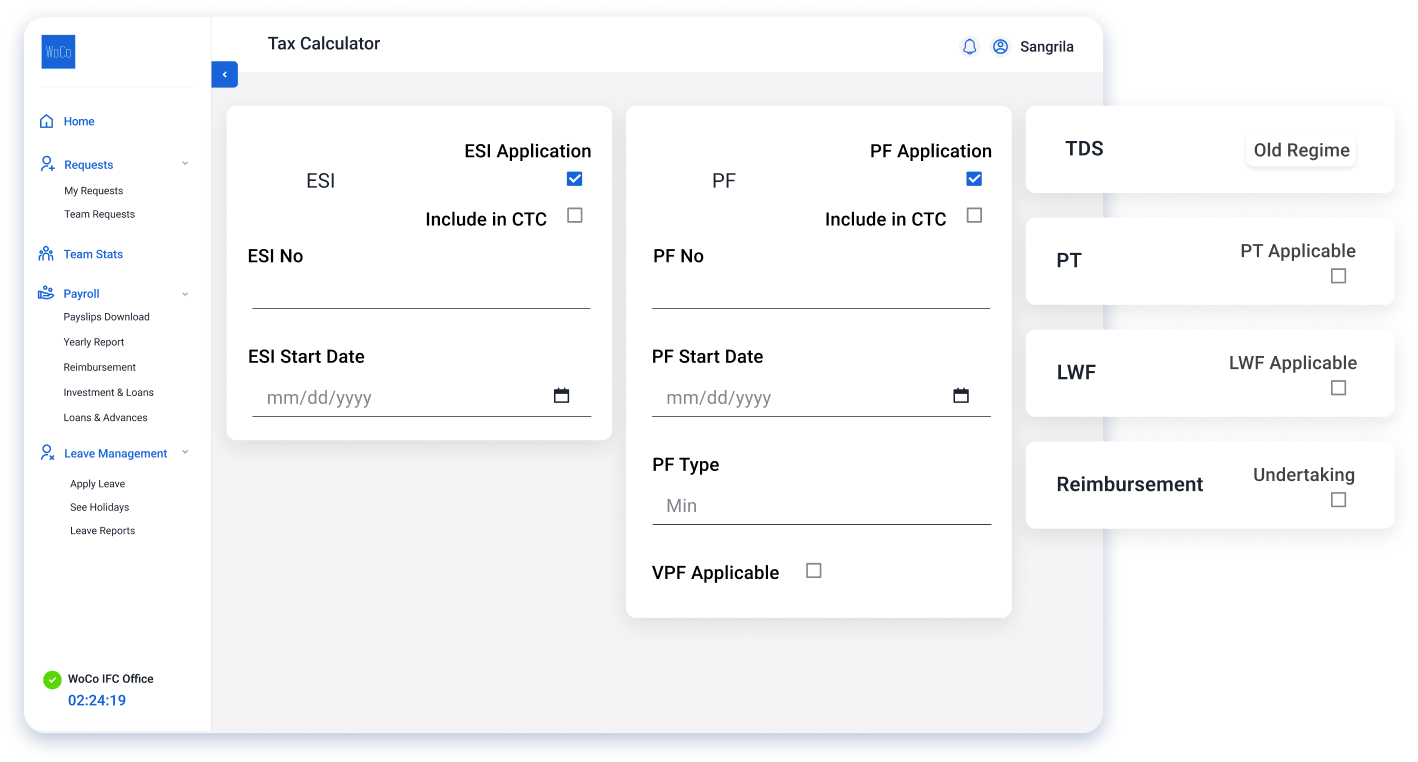The image size is (1418, 762).
Task: Focus the ESI No input field
Action: click(x=421, y=291)
